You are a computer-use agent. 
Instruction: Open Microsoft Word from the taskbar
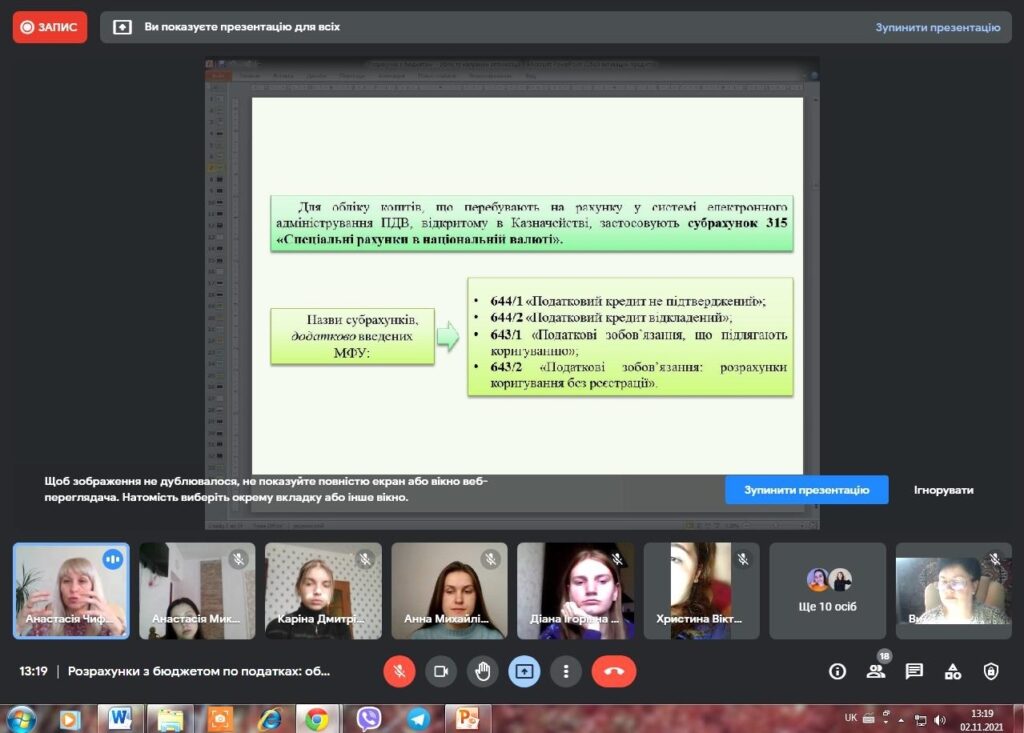point(120,719)
